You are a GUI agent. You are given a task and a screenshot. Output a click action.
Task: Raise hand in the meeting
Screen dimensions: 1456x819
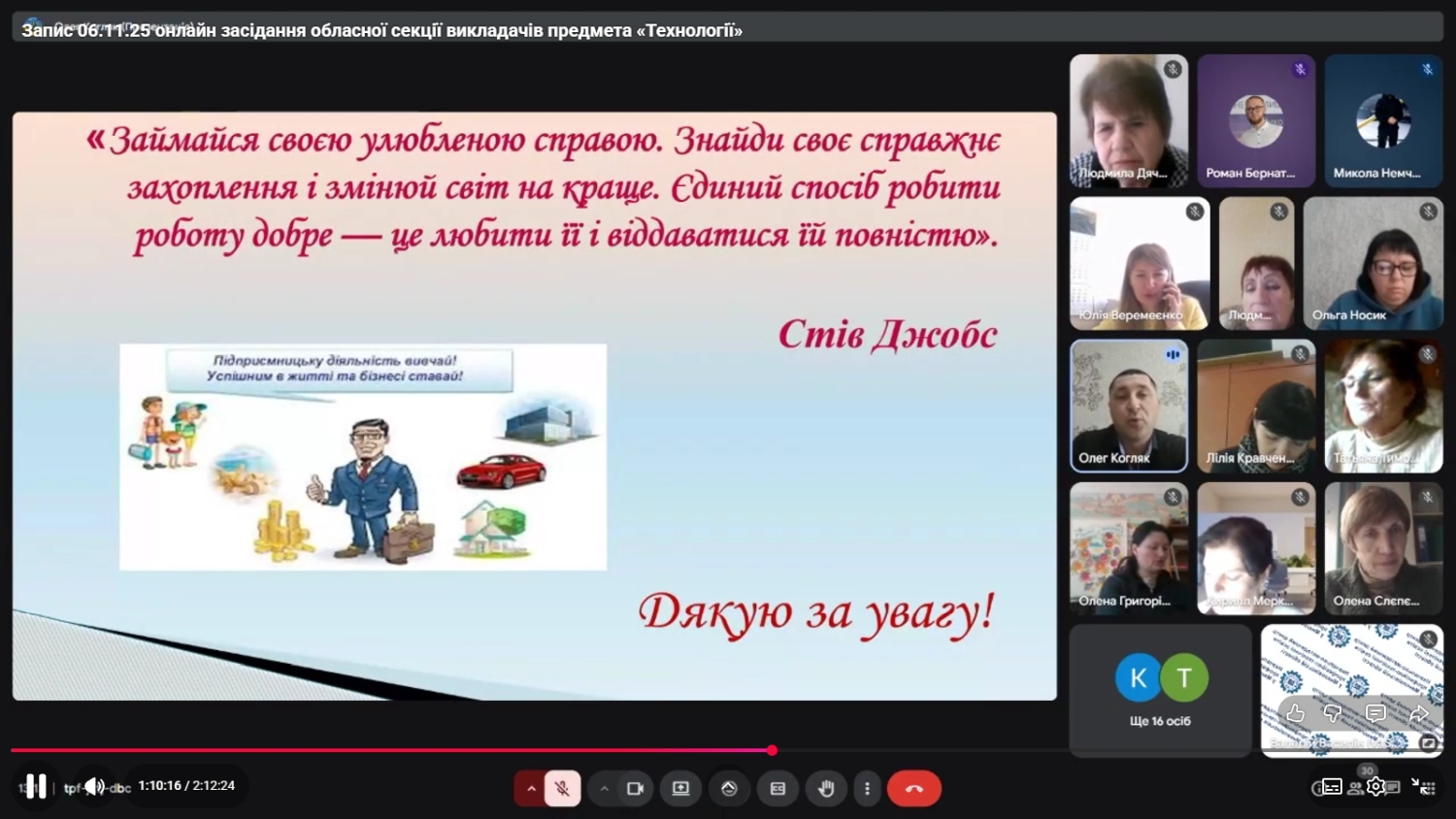click(826, 789)
